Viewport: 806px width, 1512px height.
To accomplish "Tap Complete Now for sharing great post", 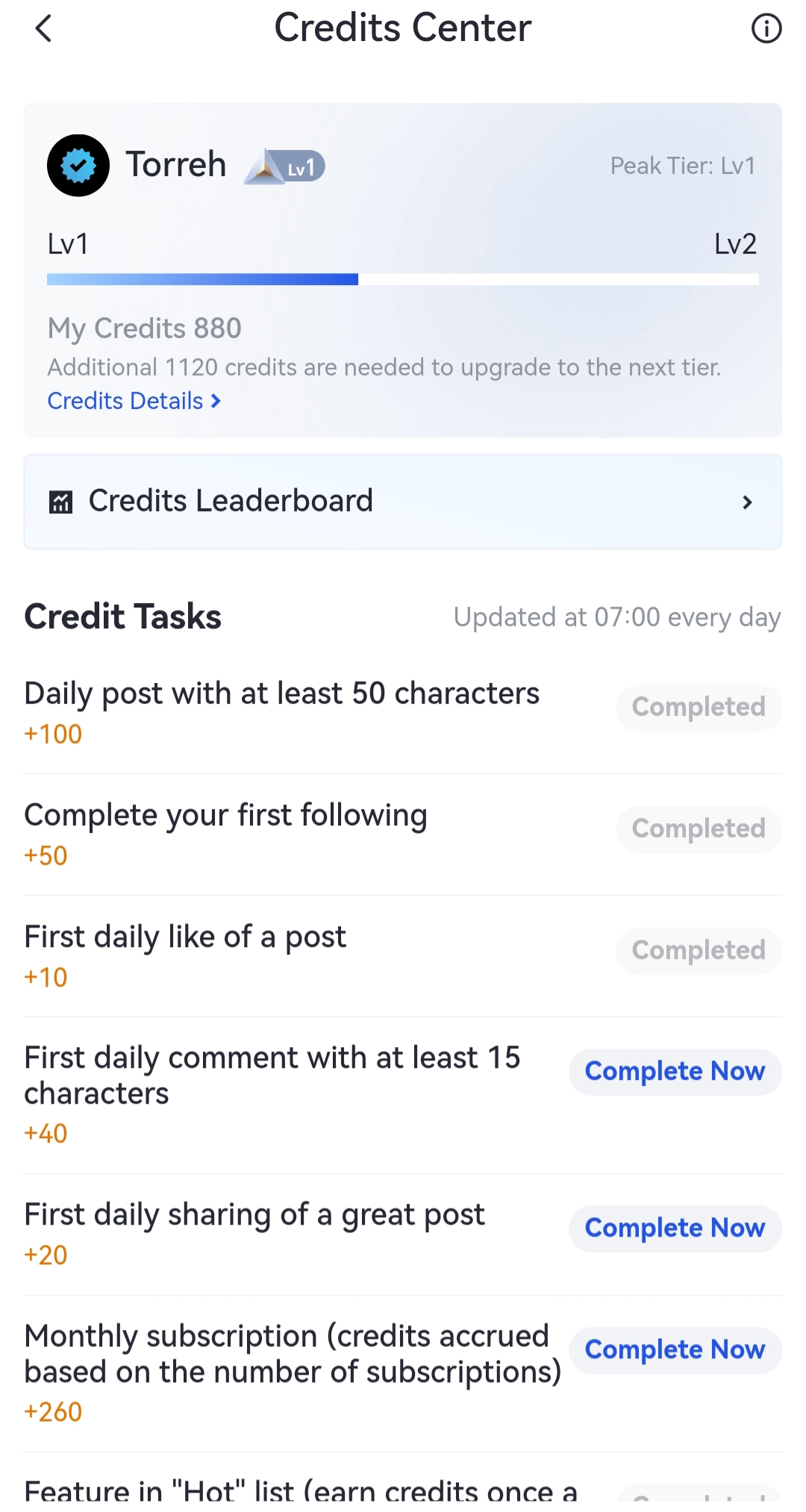I will point(675,1228).
